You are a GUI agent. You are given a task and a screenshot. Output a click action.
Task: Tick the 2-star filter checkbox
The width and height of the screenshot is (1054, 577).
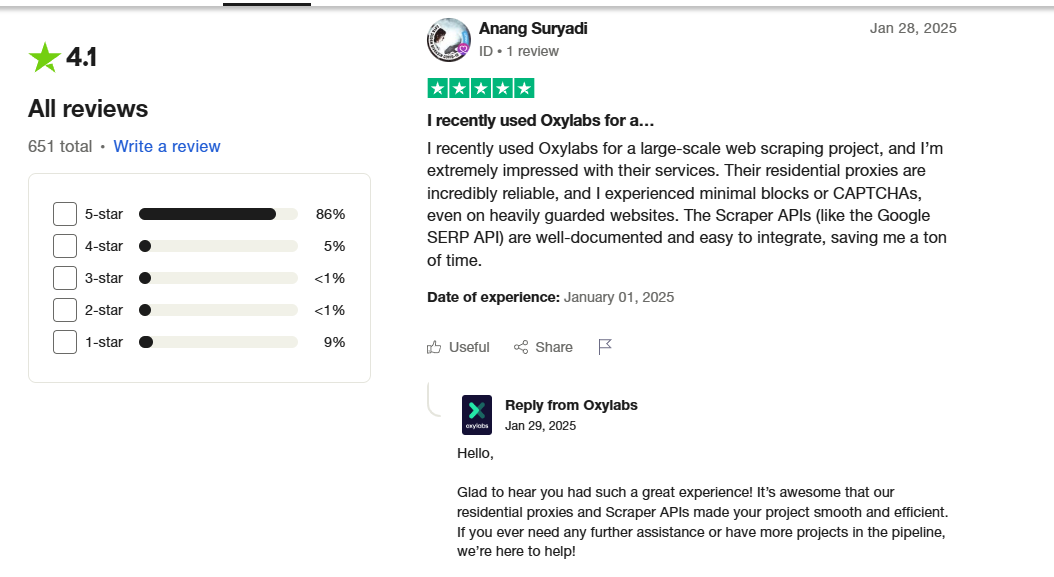tap(65, 310)
